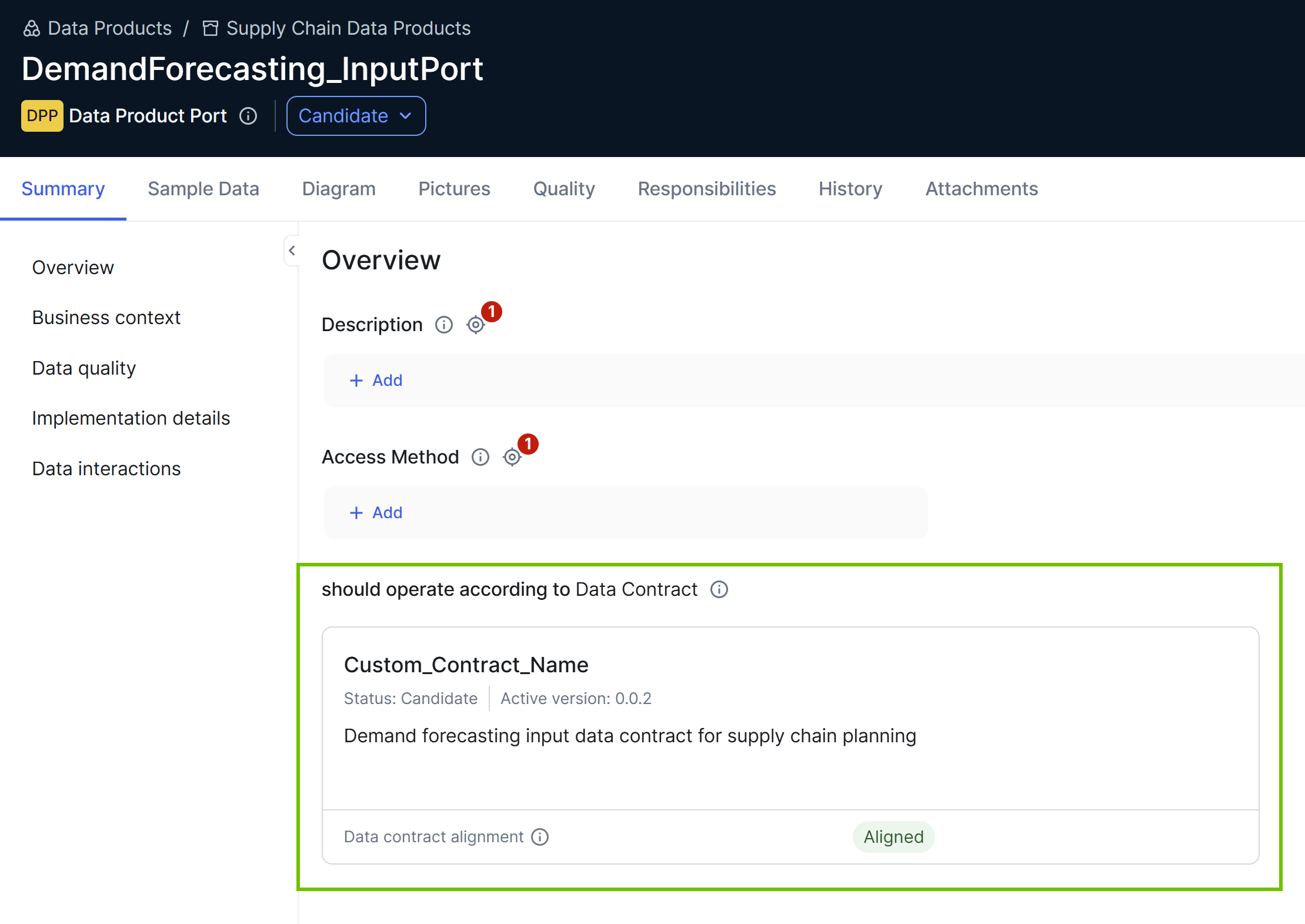Click info icon beside Description heading
The image size is (1305, 924).
(444, 325)
